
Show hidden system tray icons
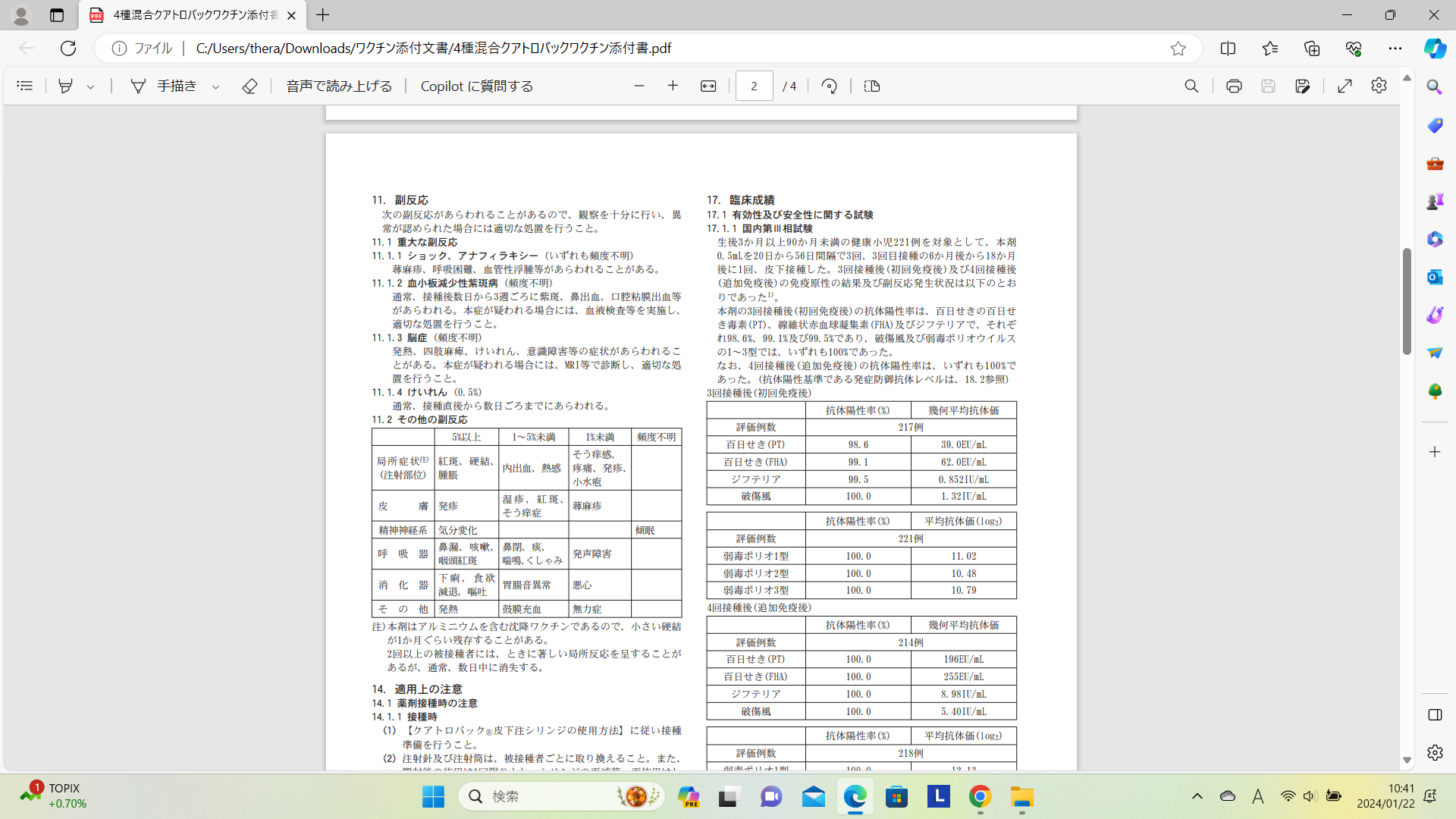tap(1197, 796)
